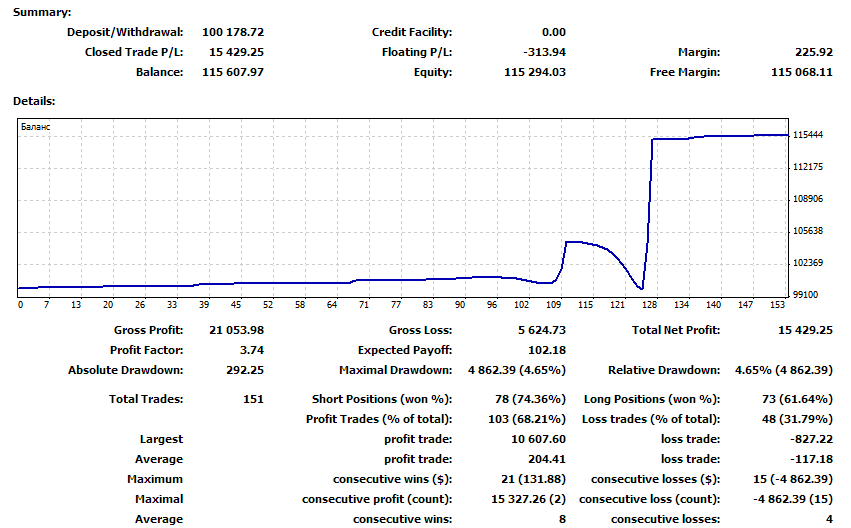
Task: Select the Total Trades value 151
Action: click(x=253, y=399)
